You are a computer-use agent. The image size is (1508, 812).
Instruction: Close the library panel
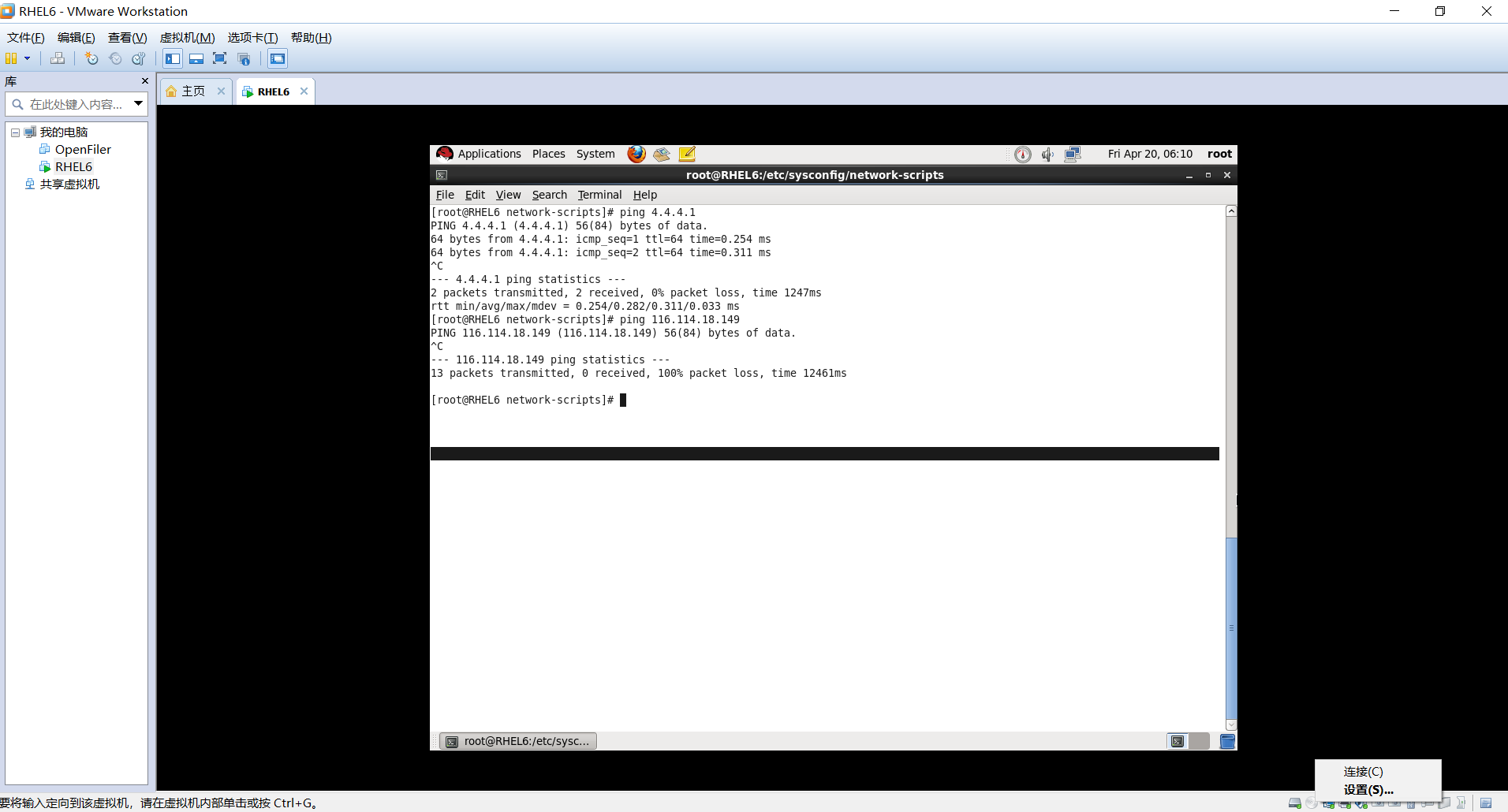(144, 81)
